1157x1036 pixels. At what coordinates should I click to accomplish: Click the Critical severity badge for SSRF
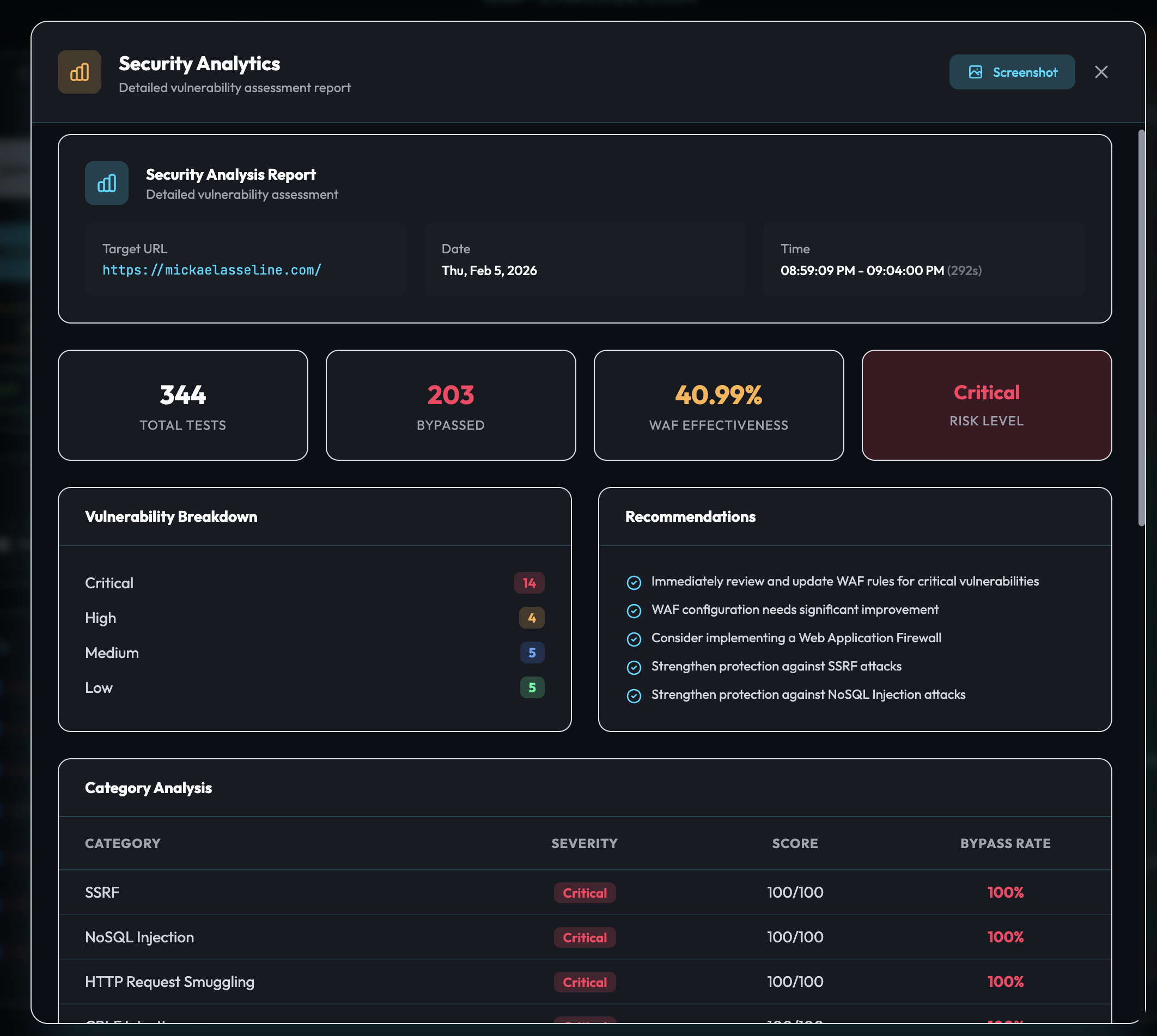click(x=584, y=893)
